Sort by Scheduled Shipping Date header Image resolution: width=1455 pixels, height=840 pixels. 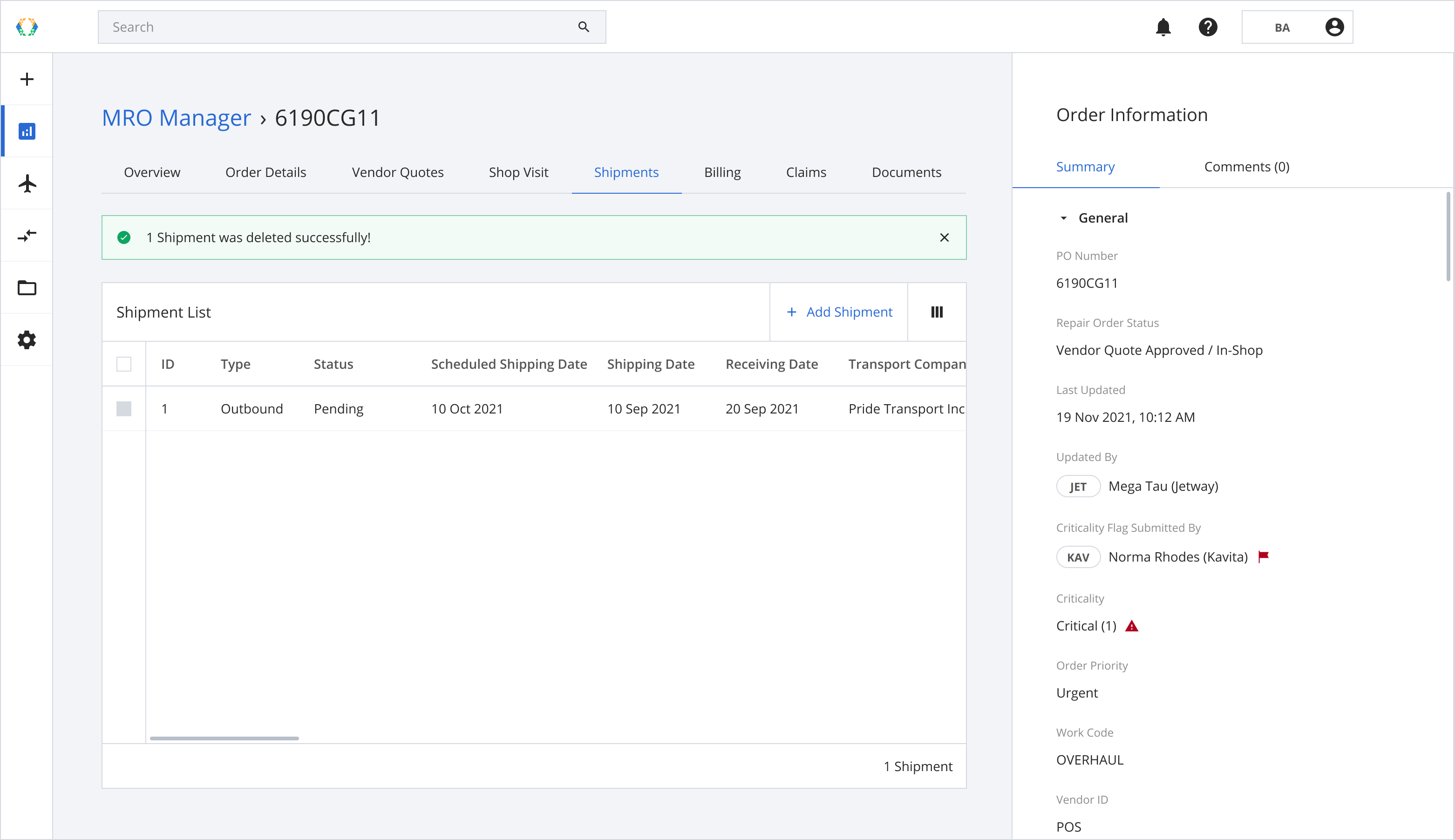click(509, 364)
